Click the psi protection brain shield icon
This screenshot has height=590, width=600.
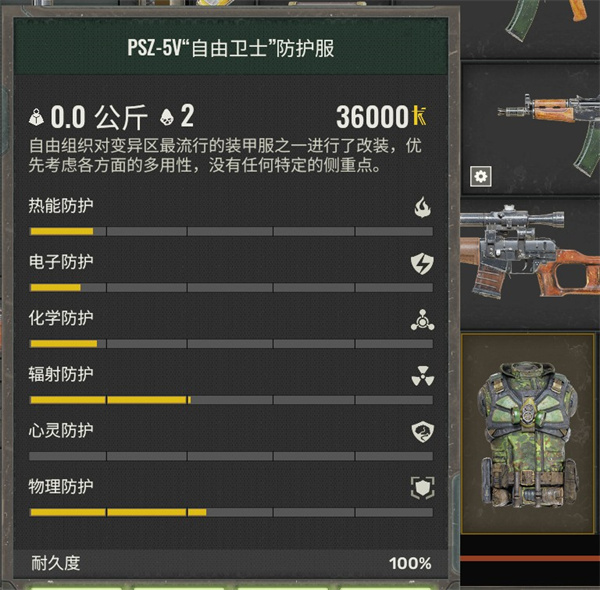pos(422,432)
